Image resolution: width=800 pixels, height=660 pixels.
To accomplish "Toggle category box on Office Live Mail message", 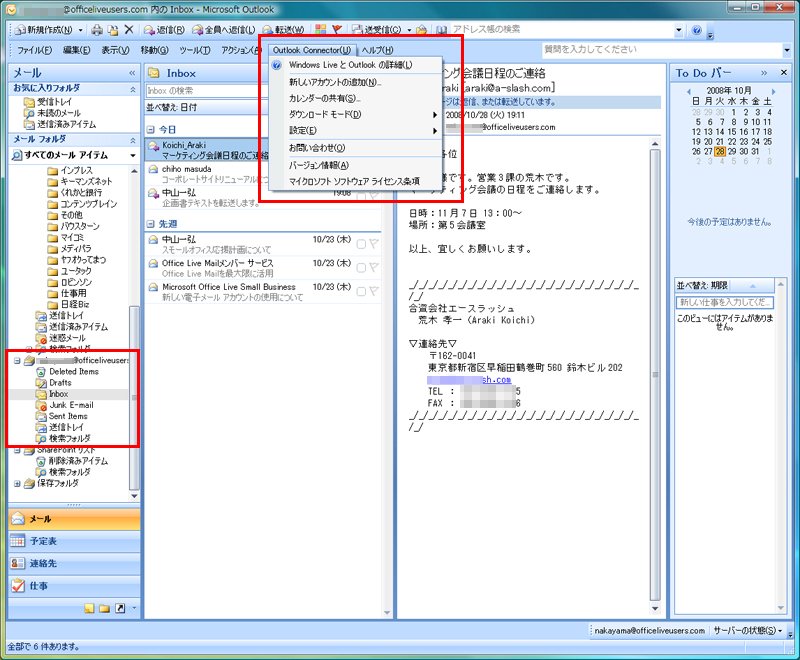I will pyautogui.click(x=361, y=268).
